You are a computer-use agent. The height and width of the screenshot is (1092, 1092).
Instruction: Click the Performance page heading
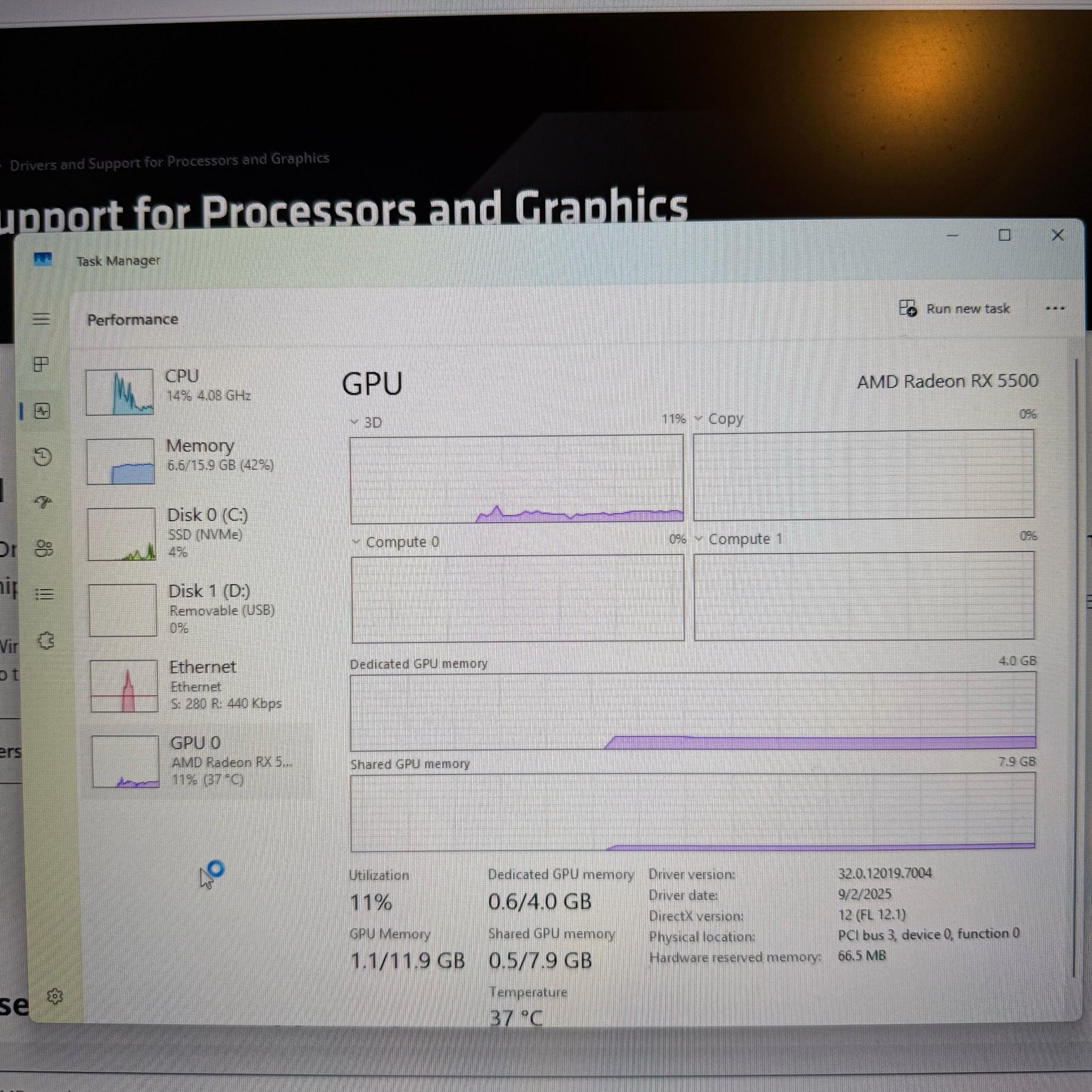tap(133, 319)
